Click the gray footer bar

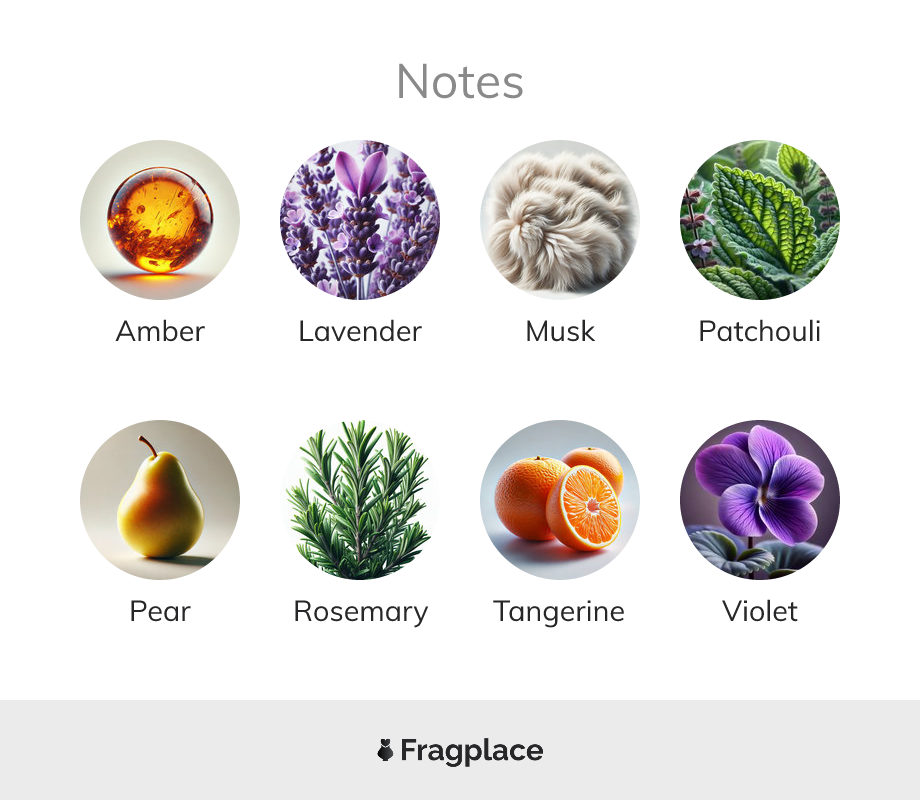click(x=460, y=750)
